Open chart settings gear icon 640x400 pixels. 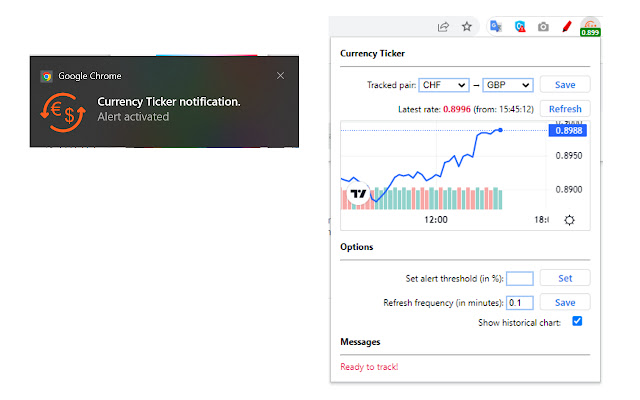pyautogui.click(x=569, y=220)
